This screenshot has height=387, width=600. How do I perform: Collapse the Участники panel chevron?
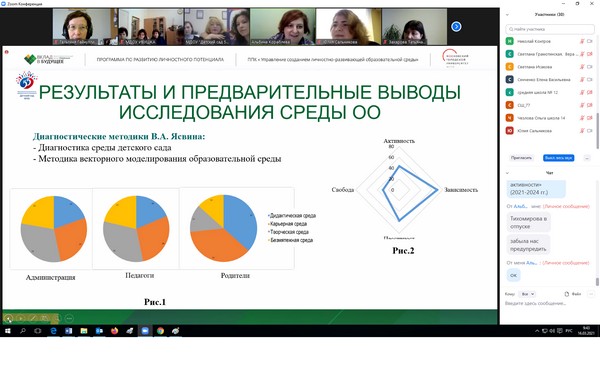507,15
